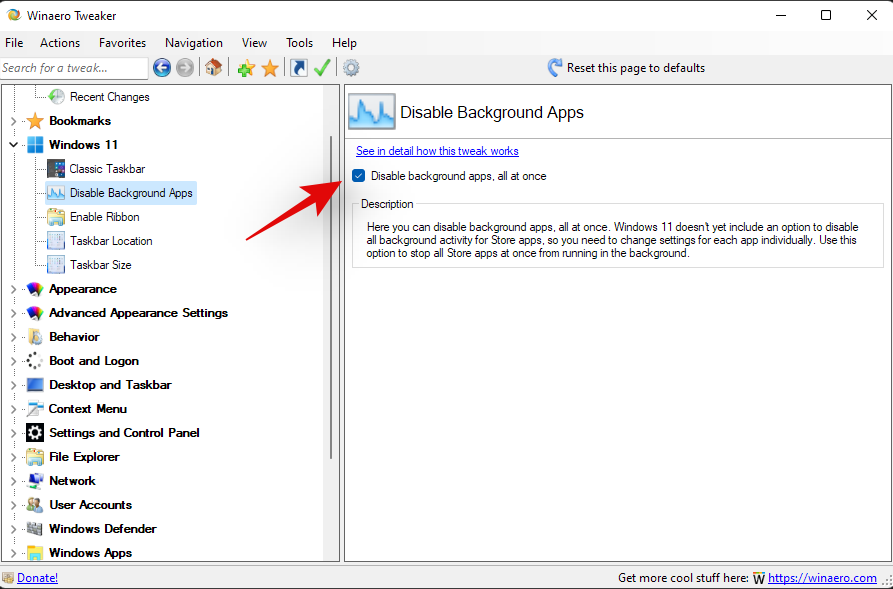Click 'Reset this page to defaults' label
The image size is (893, 589).
pyautogui.click(x=636, y=68)
